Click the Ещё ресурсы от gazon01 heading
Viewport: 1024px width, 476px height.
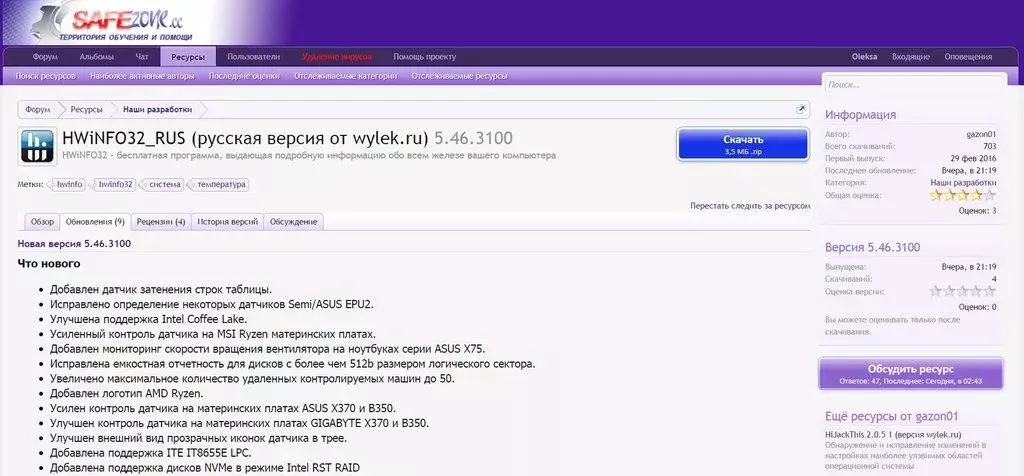pyautogui.click(x=891, y=416)
